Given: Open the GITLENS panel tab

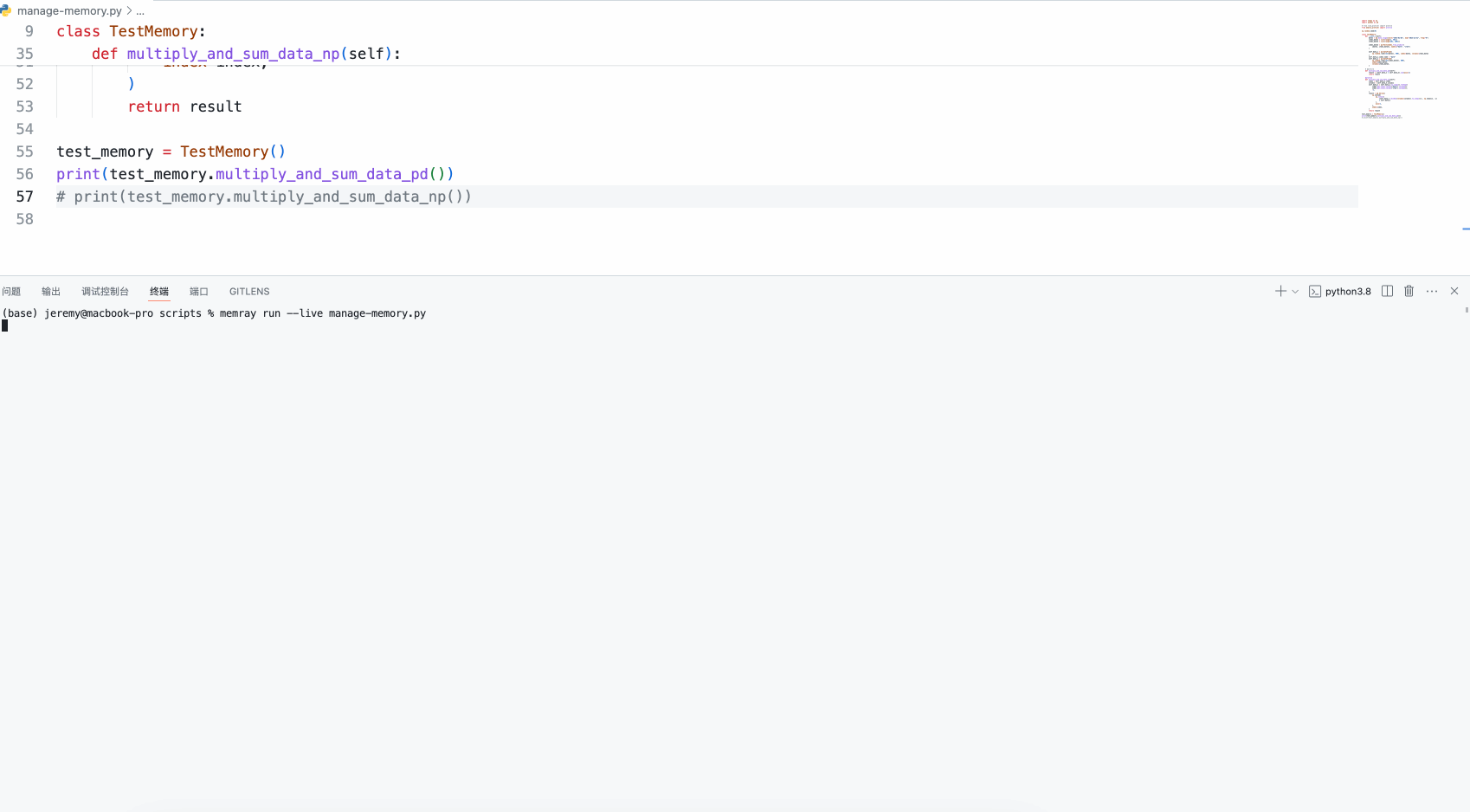Looking at the screenshot, I should tap(249, 292).
